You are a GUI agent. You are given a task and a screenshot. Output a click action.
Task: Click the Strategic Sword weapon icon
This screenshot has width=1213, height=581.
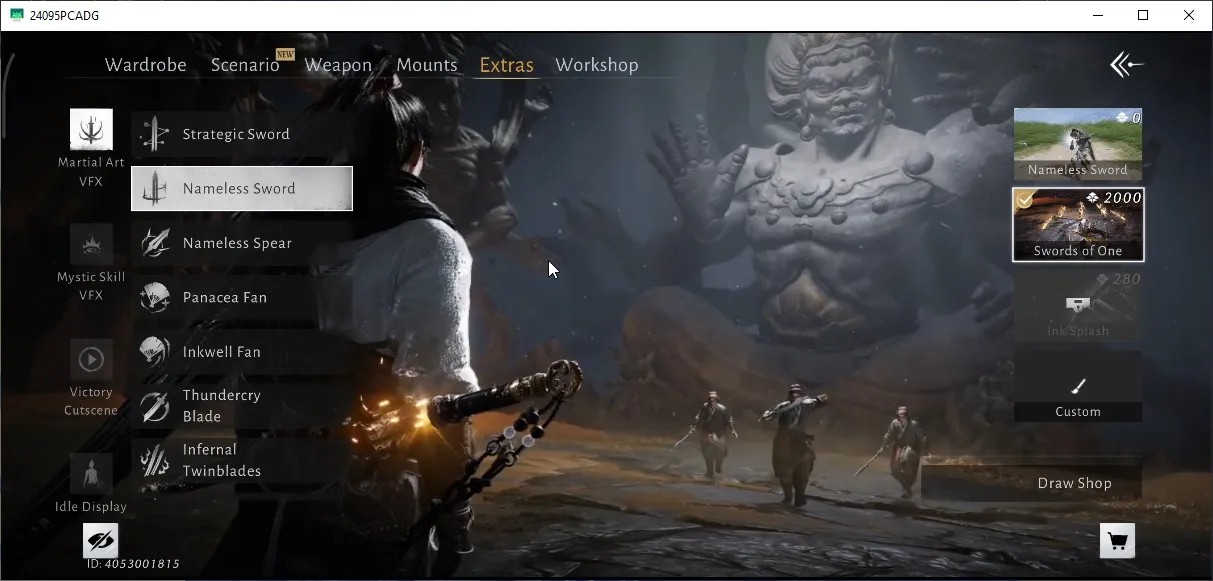(155, 134)
